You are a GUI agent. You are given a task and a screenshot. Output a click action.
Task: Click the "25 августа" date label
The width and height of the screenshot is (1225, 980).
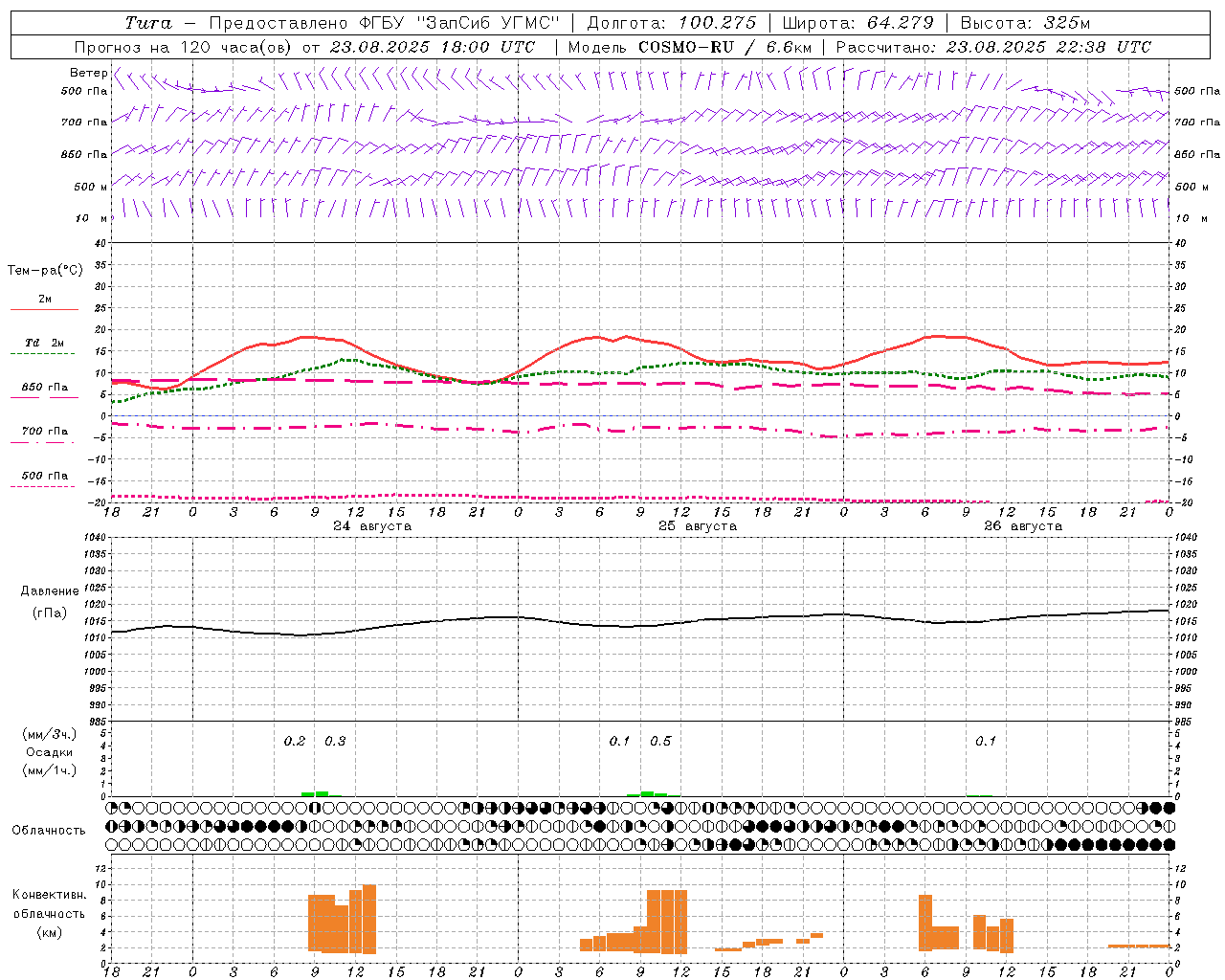[698, 526]
